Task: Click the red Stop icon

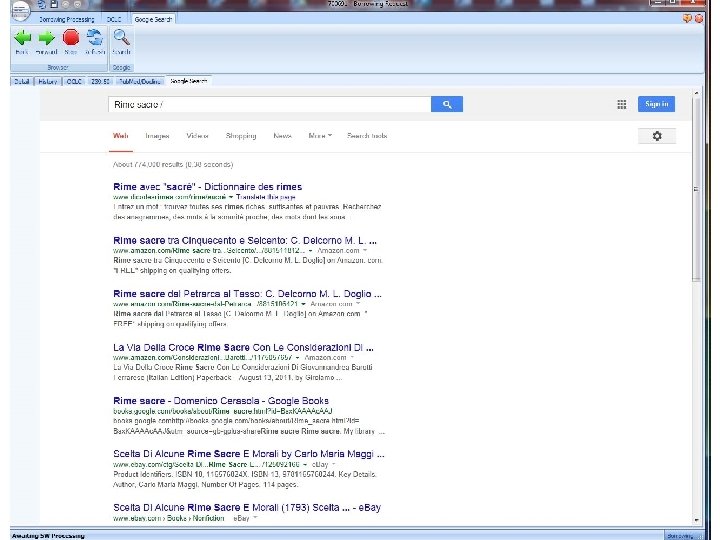Action: (x=71, y=38)
